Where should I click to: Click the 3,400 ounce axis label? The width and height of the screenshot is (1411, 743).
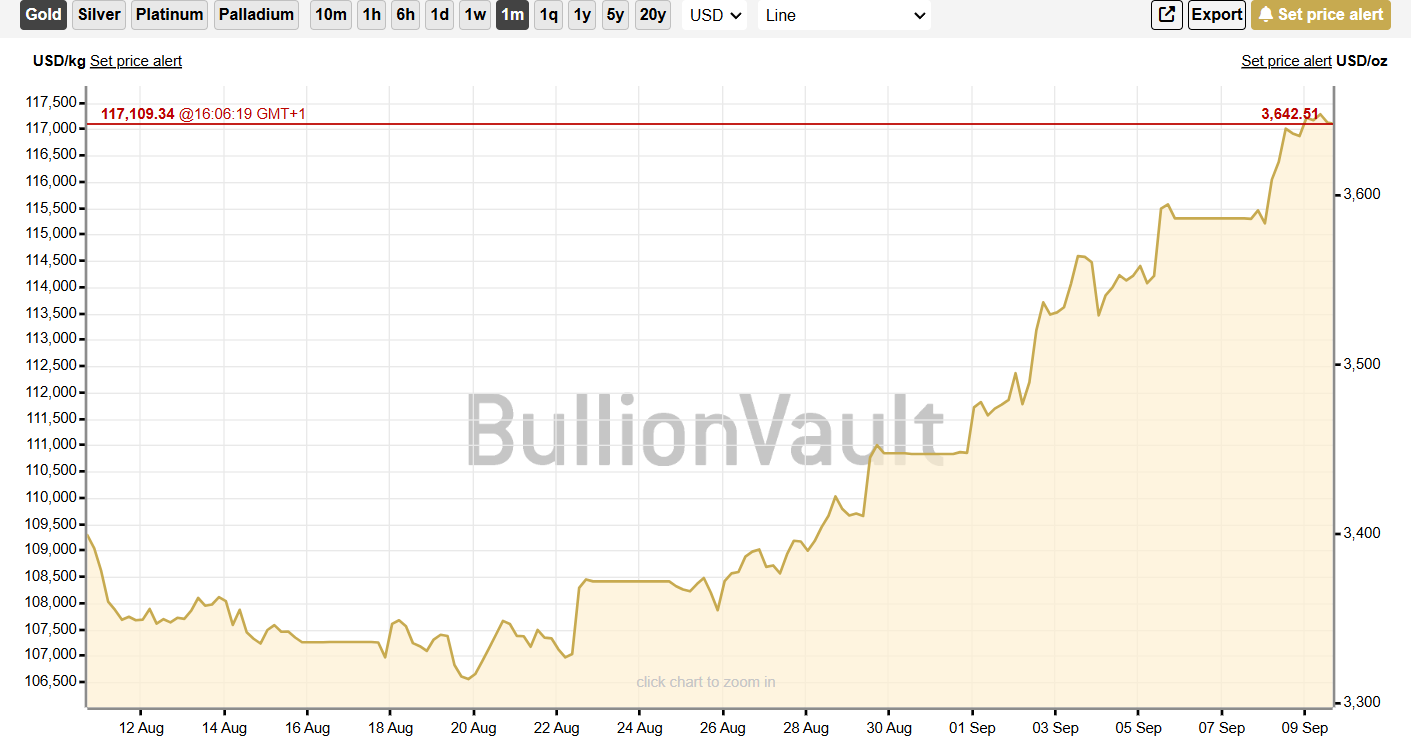tap(1364, 533)
